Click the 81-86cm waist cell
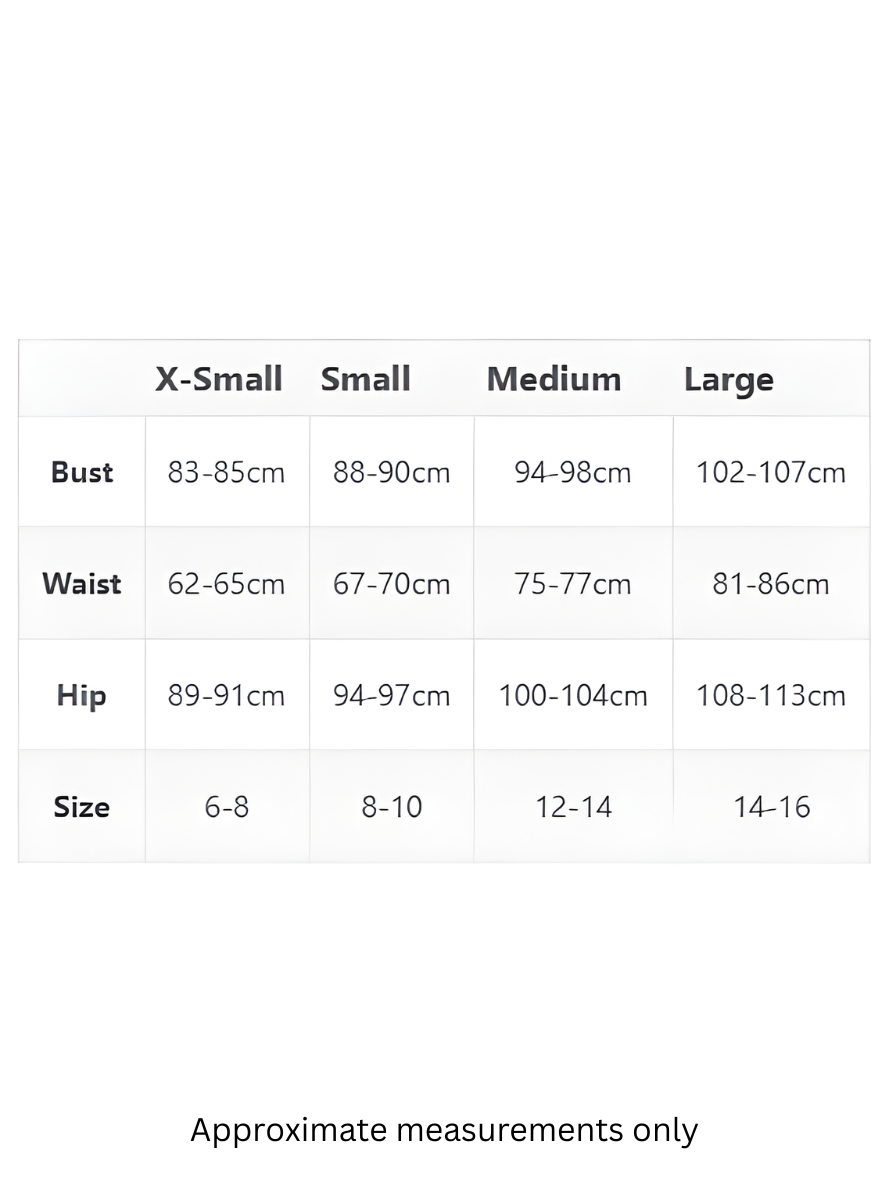Screen dimensions: 889x1200 click(x=771, y=583)
